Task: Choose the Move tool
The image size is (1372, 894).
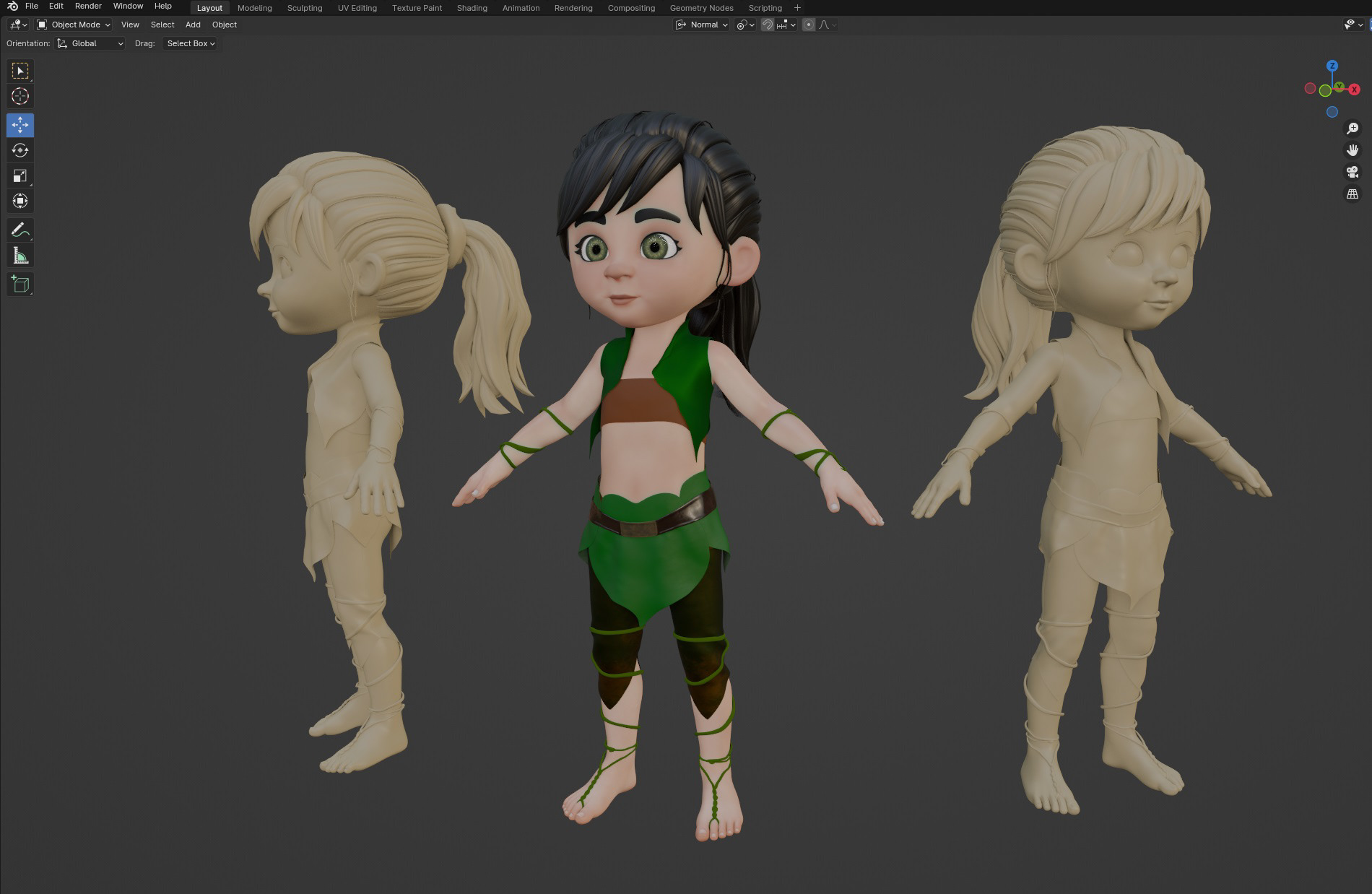Action: [x=20, y=125]
